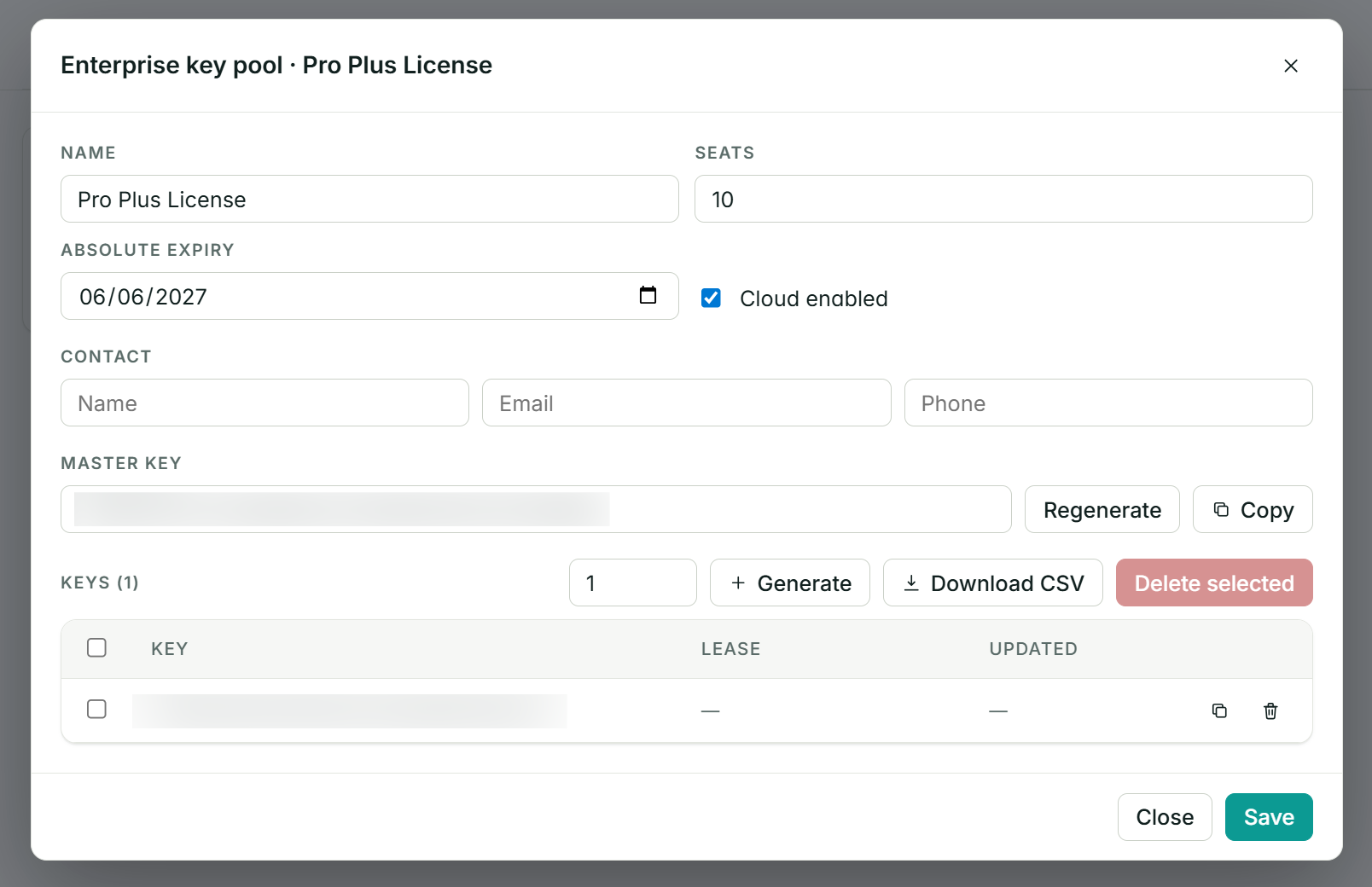
Task: Click the UPDATED column header
Action: [1033, 649]
